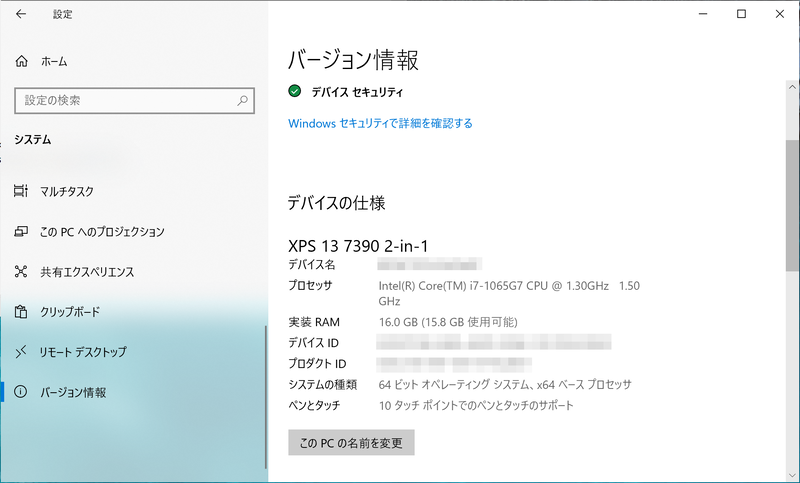Select the デバイス セキュリティ label

coord(357,92)
